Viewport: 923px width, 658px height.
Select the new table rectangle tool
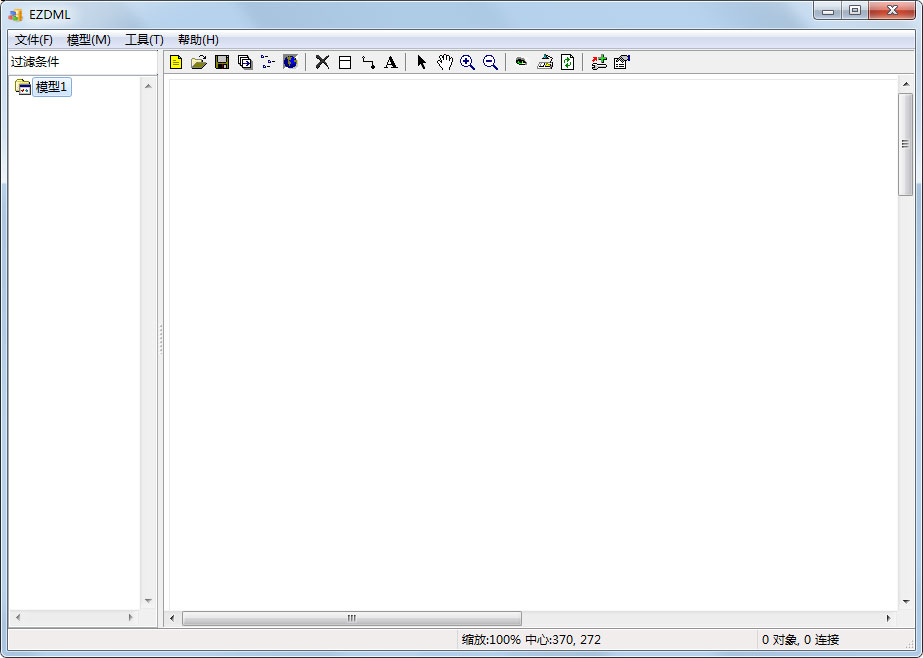[x=345, y=62]
